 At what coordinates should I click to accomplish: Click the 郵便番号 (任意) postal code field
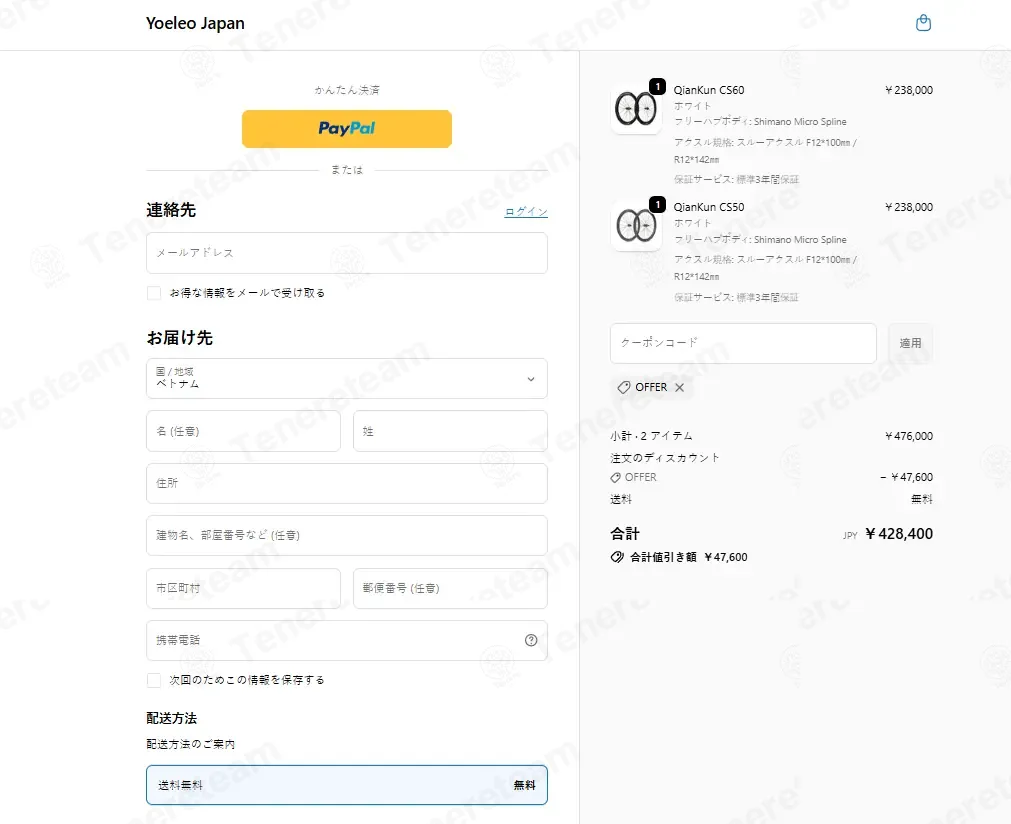click(450, 588)
